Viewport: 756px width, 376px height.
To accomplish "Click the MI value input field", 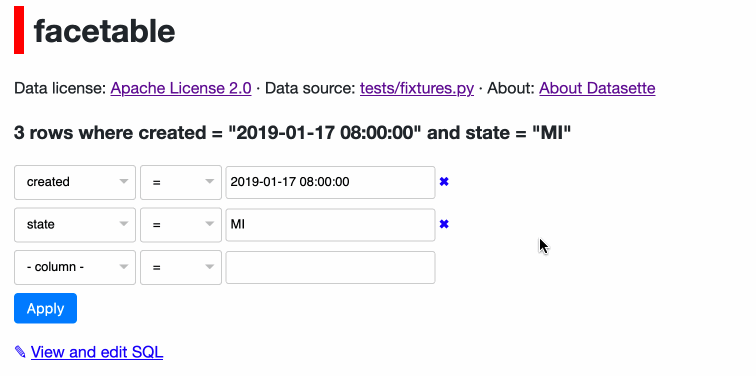I will point(330,225).
